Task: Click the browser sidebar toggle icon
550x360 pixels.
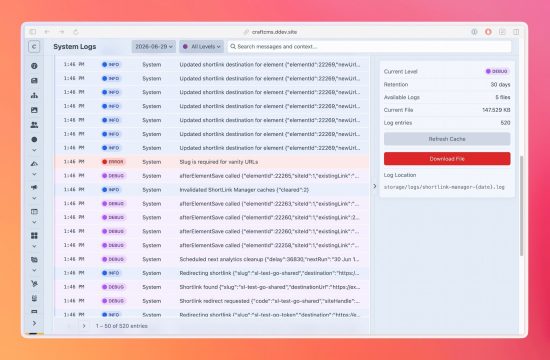Action: (x=33, y=32)
